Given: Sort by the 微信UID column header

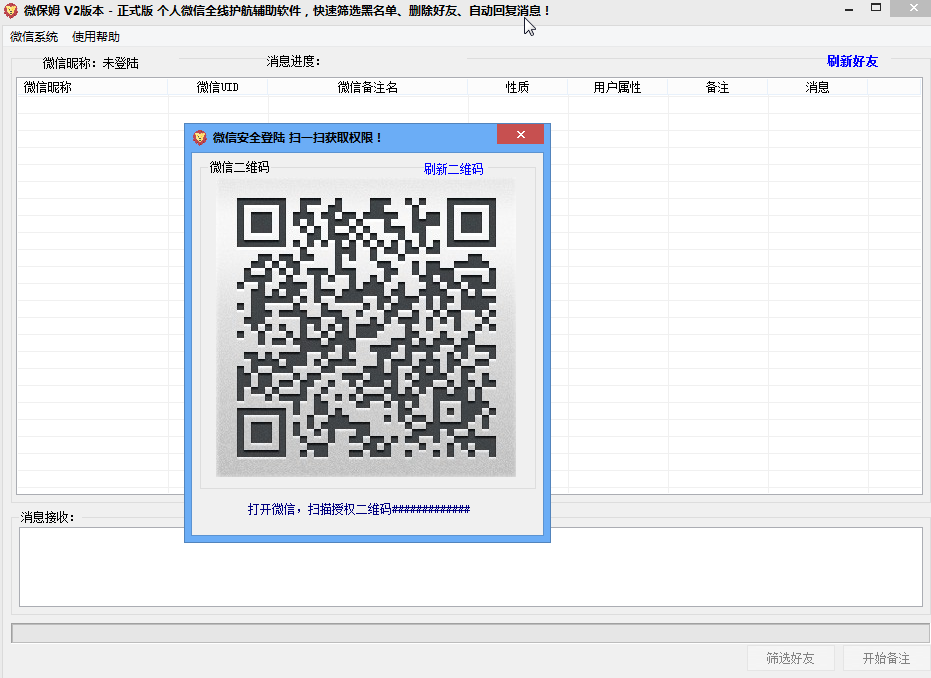Looking at the screenshot, I should point(217,87).
